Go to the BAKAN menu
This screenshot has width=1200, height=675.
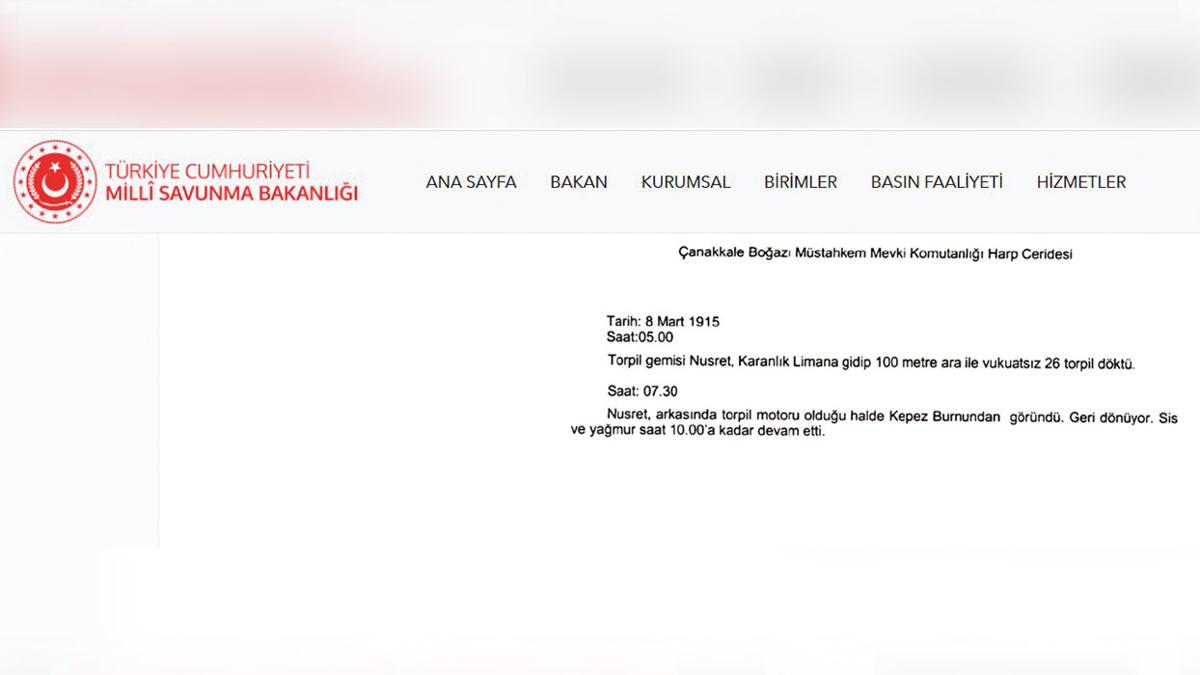578,182
